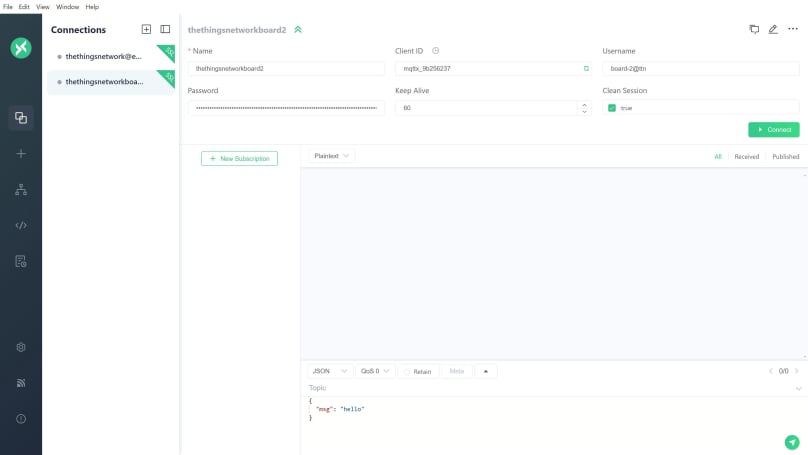Select the thethingsnetwork@e... connection
Screen dimensions: 808x455
tap(111, 57)
